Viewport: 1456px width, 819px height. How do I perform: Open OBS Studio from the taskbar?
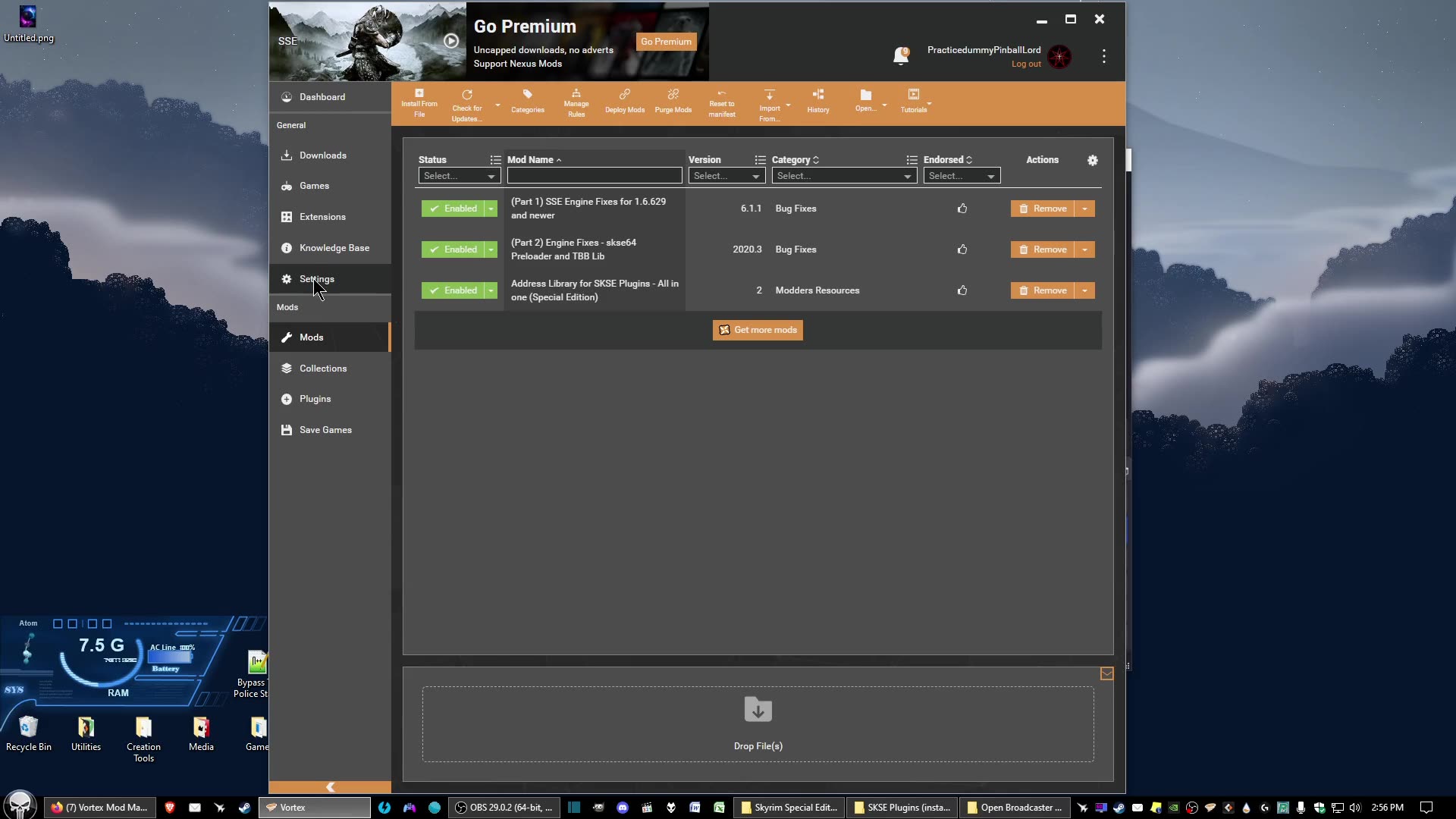504,807
